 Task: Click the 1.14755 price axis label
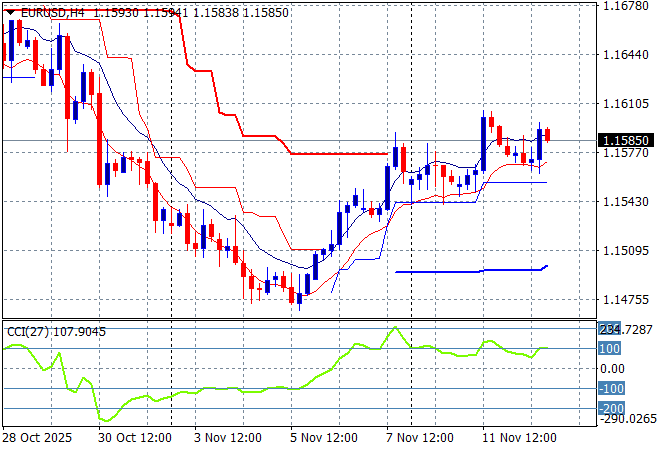[x=626, y=300]
